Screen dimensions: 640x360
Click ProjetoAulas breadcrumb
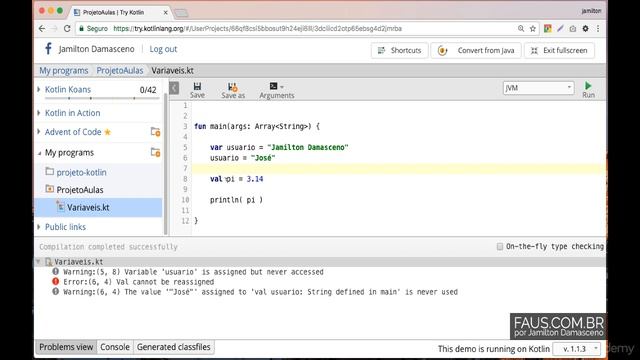[x=120, y=70]
